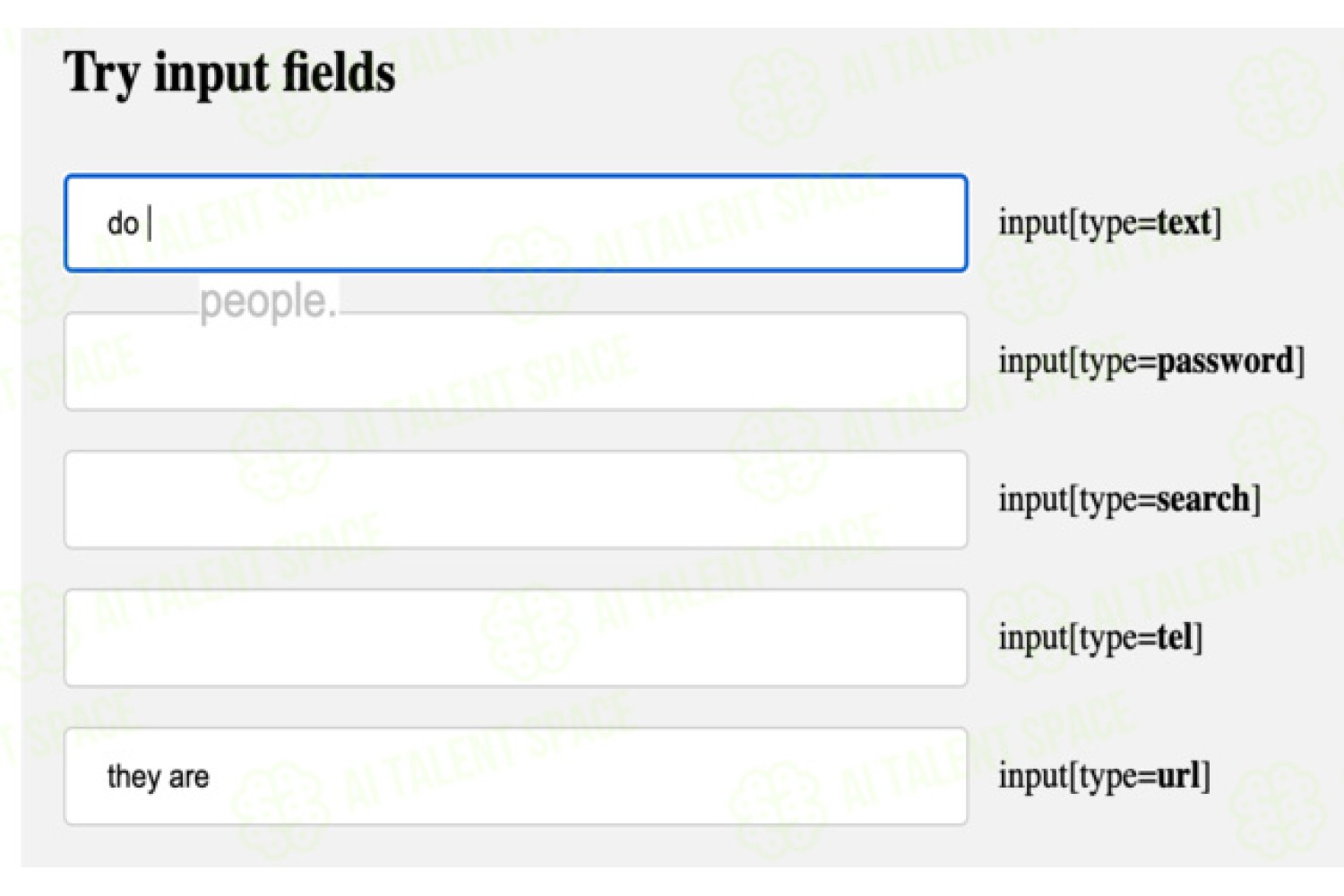Click the bold word "password"
The width and height of the screenshot is (1344, 896).
[1225, 361]
